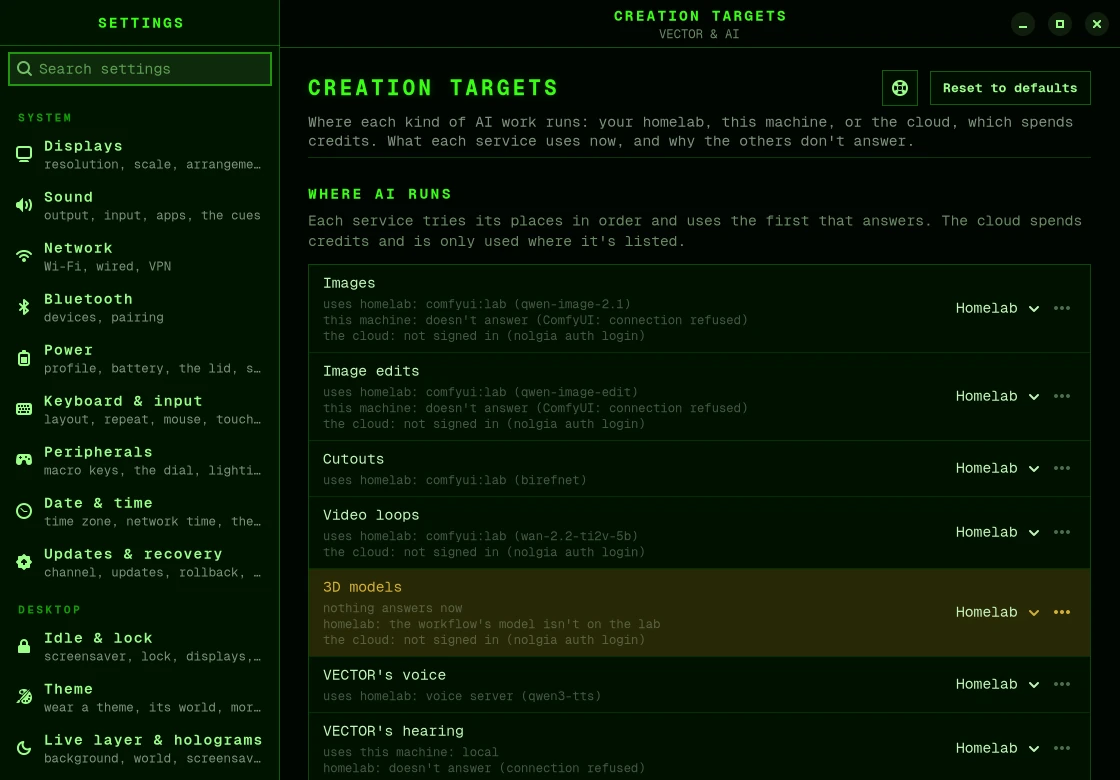Open Live layer & holograms in sidebar
The image size is (1120, 780).
point(139,749)
